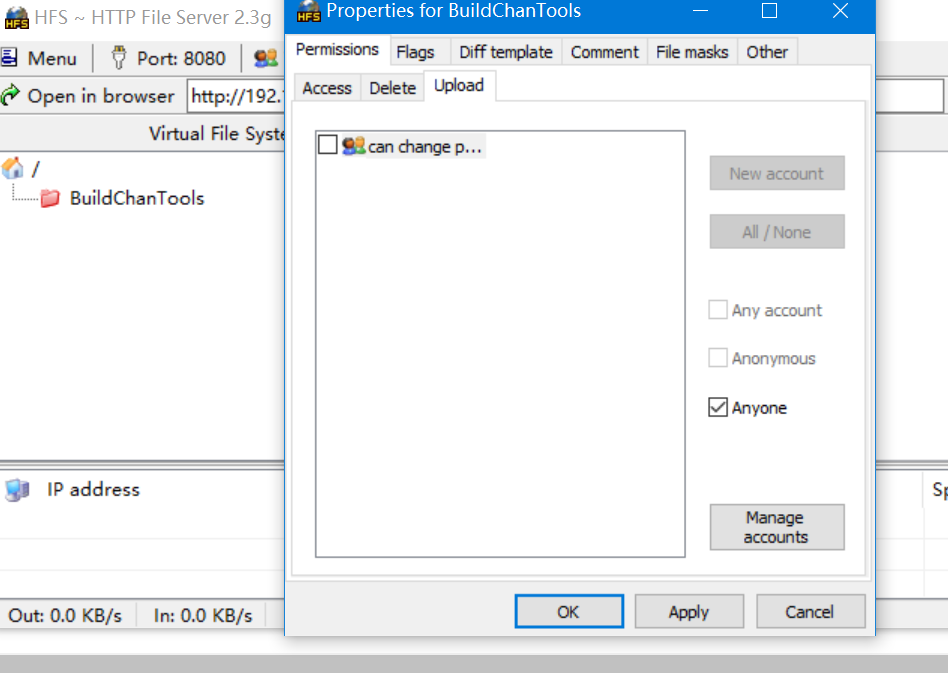Image resolution: width=948 pixels, height=673 pixels.
Task: Select the home root icon in file tree
Action: coord(13,168)
